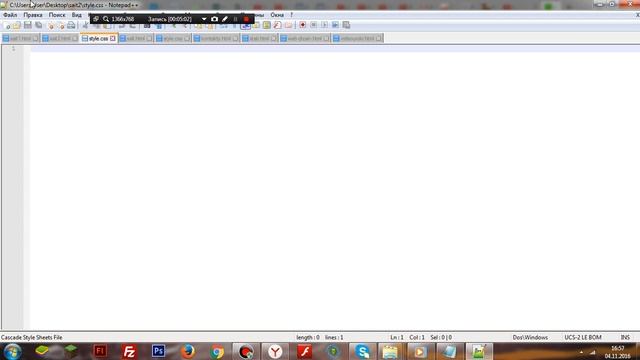The height and width of the screenshot is (360, 640).
Task: Select the active style.css tab
Action: pyautogui.click(x=98, y=38)
